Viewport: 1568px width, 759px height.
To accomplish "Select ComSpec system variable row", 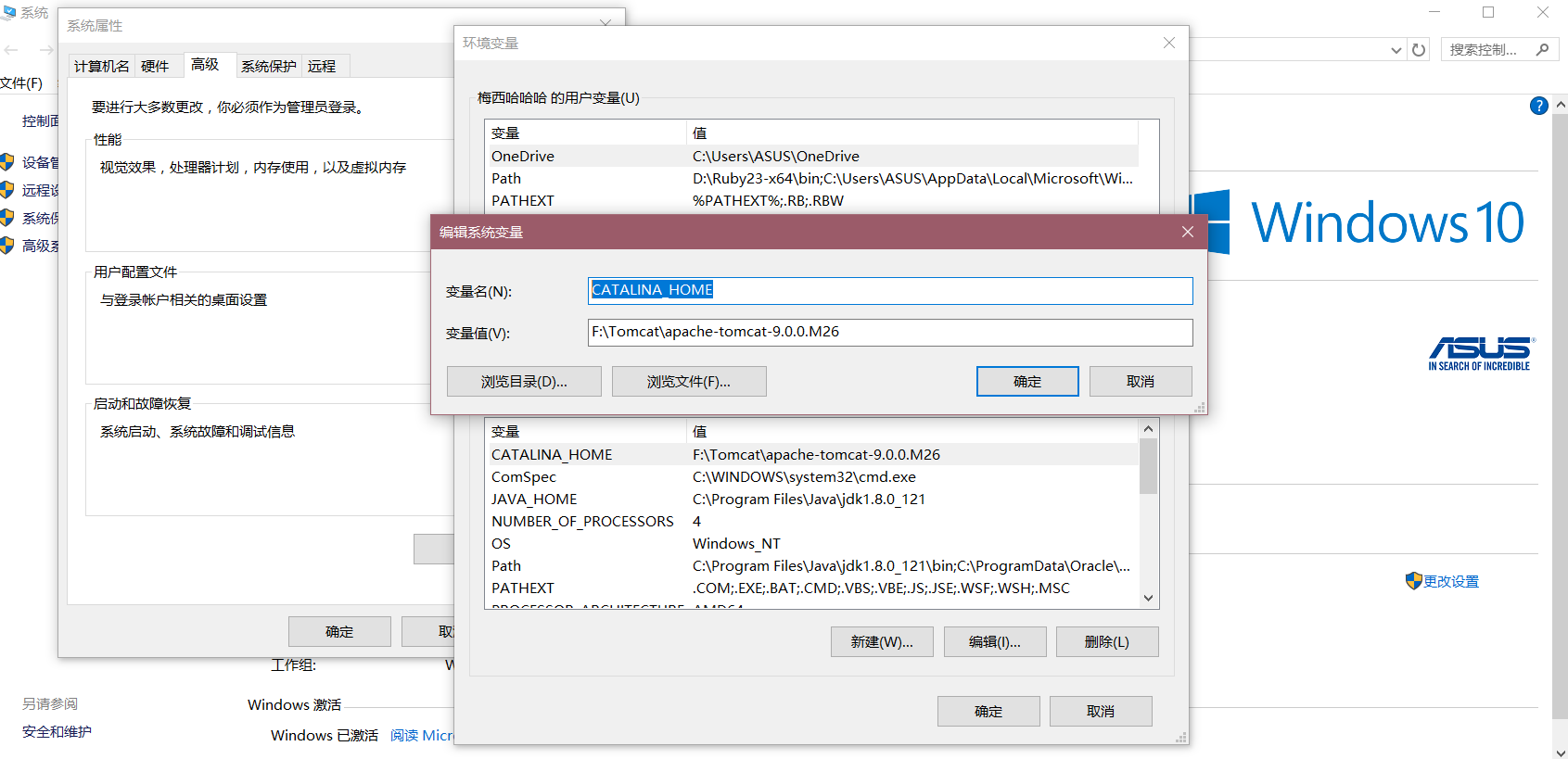I will (812, 476).
